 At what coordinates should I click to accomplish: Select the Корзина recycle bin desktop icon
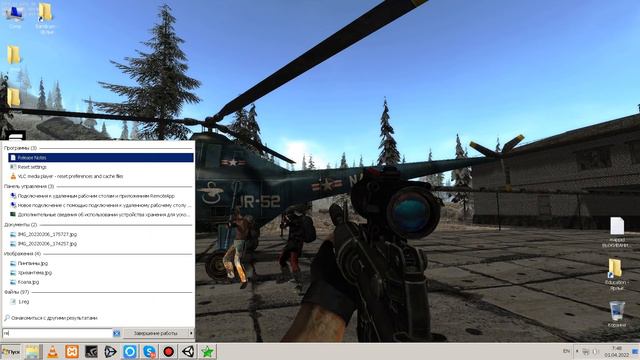(617, 315)
